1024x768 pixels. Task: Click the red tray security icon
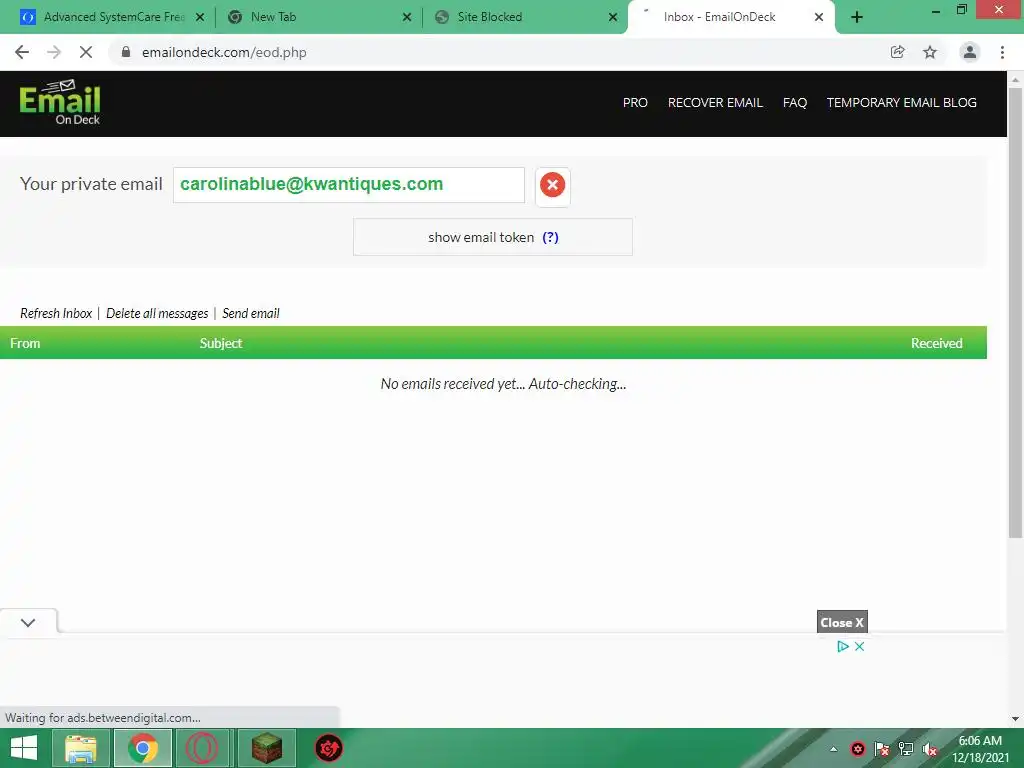[x=857, y=749]
